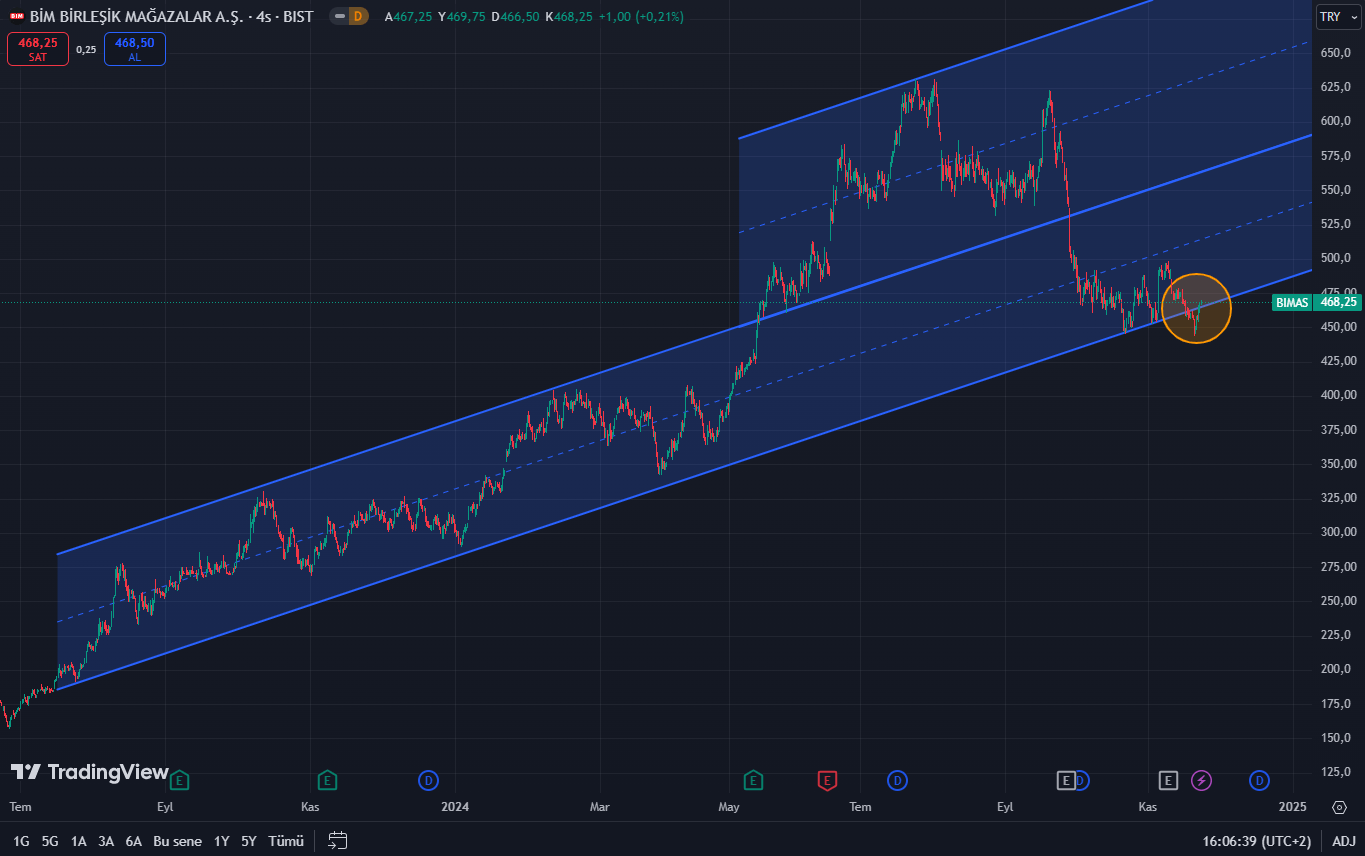Click the purple lightning bolt event marker

click(1201, 780)
